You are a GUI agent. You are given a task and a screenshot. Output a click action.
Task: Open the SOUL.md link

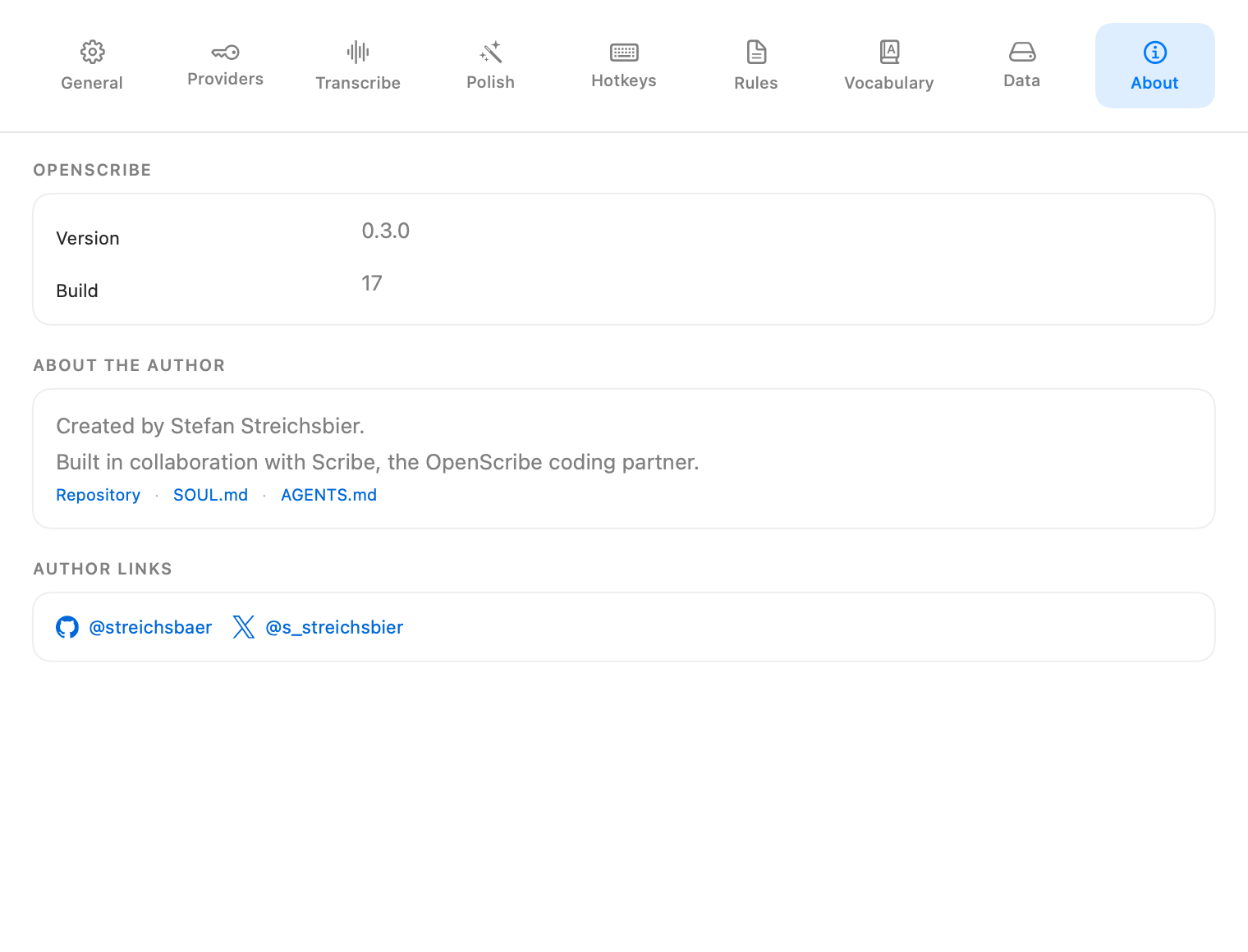(211, 495)
